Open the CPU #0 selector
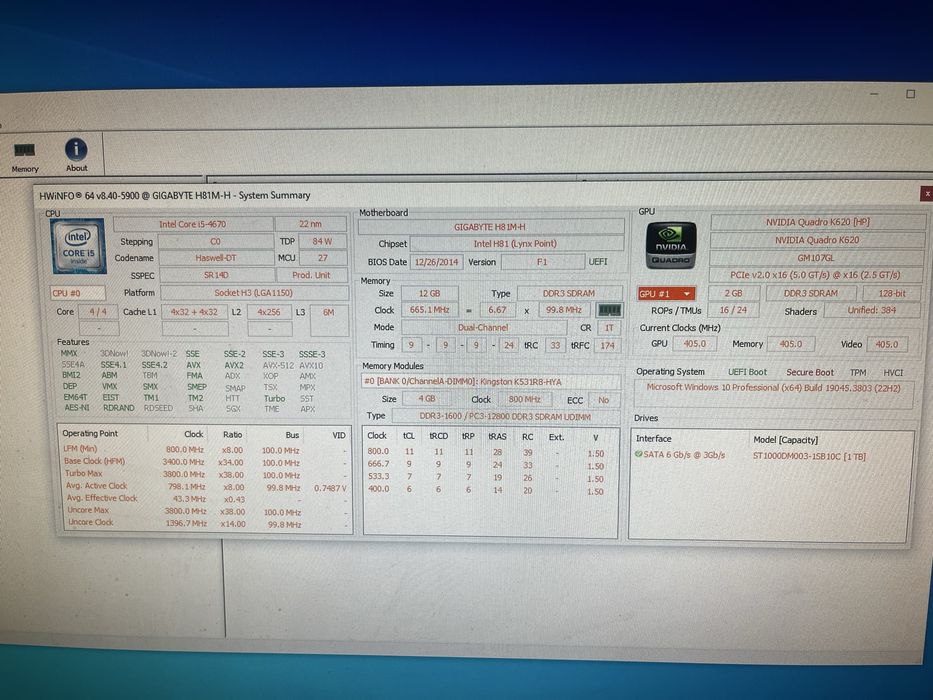The width and height of the screenshot is (933, 700). pyautogui.click(x=78, y=293)
